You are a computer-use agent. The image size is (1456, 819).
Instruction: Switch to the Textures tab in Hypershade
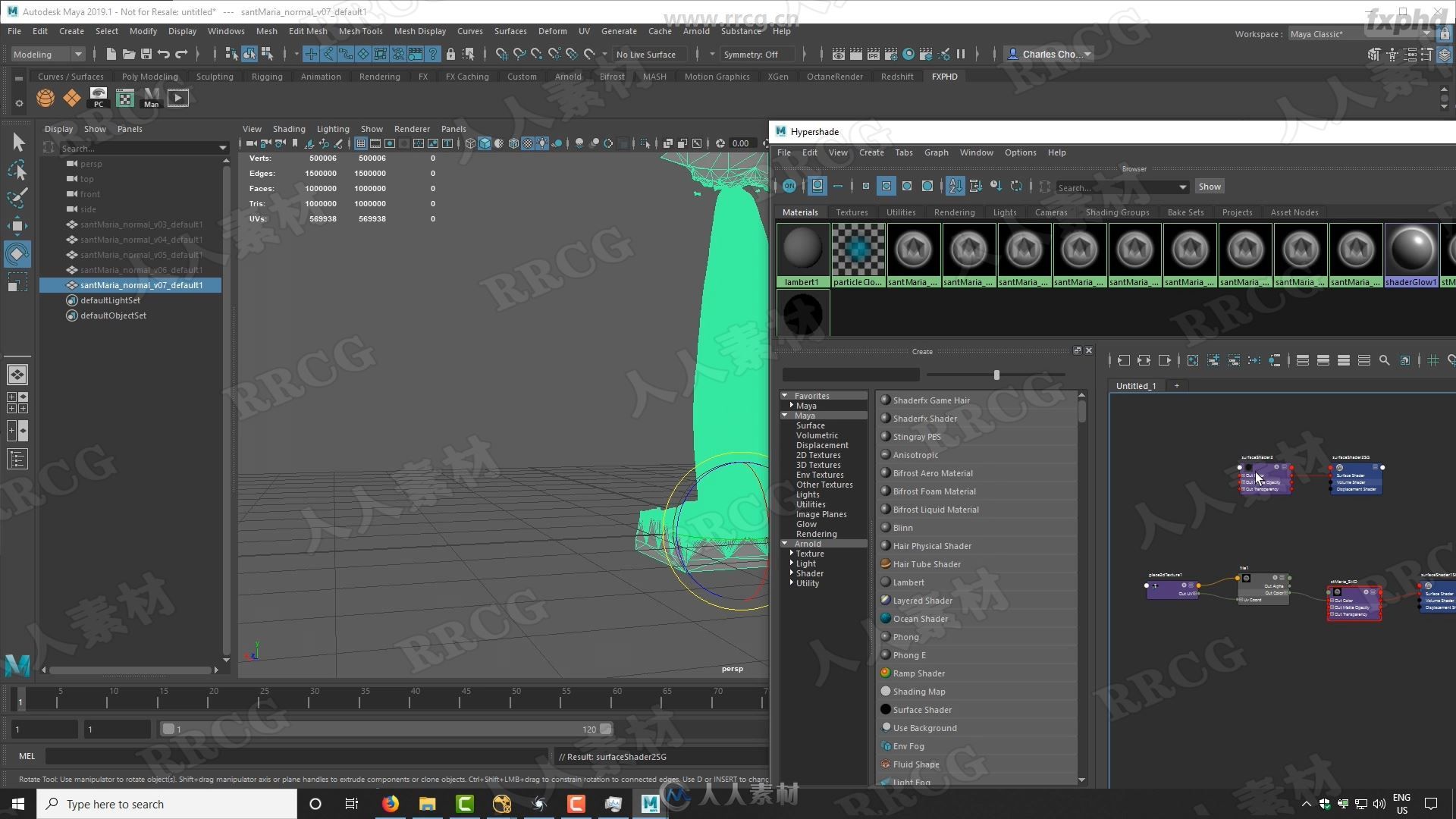(x=852, y=212)
